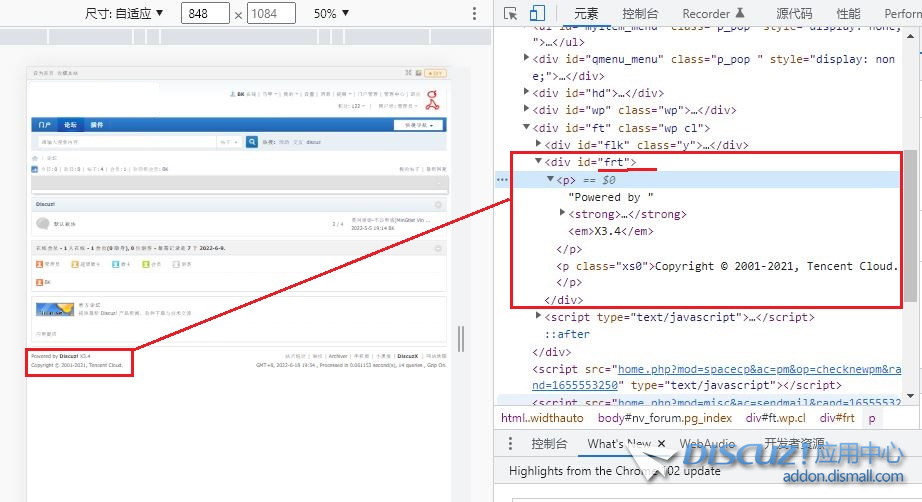Click the viewport height field showing 1084

(271, 14)
